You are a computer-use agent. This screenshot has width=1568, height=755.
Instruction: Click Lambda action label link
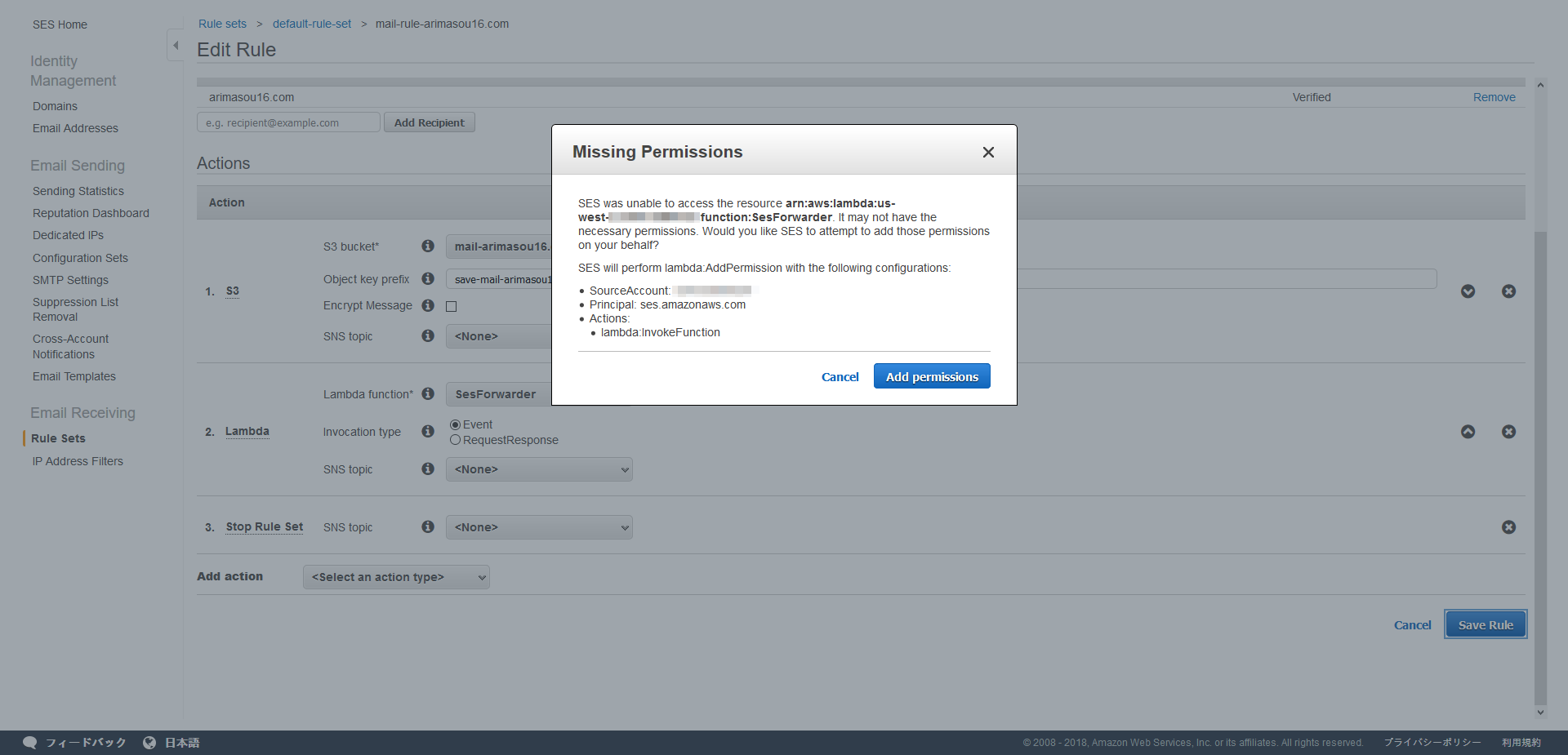tap(247, 431)
